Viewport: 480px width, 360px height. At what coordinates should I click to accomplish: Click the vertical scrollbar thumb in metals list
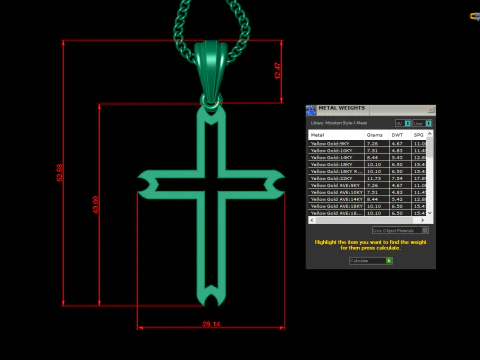coord(430,147)
